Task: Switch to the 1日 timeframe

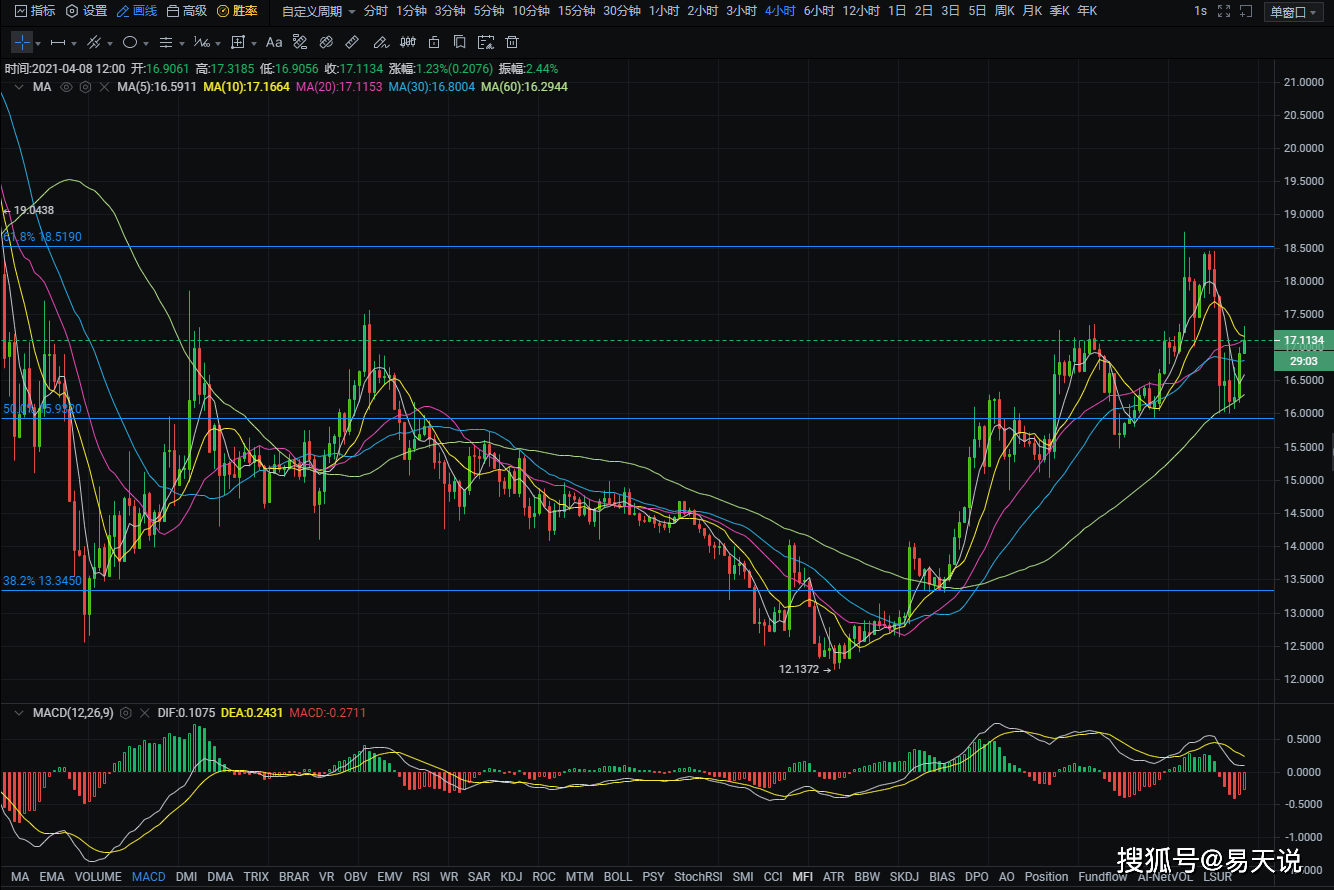Action: (x=897, y=11)
